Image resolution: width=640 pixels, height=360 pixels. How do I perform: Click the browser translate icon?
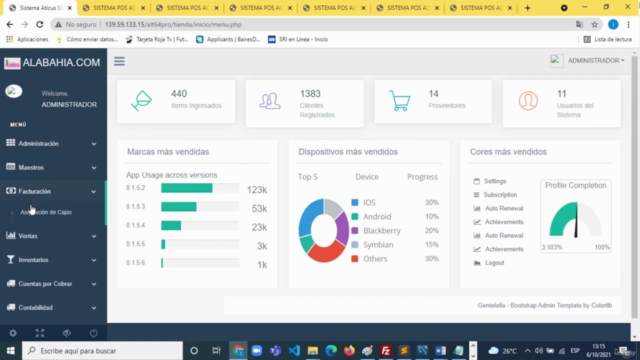(579, 24)
